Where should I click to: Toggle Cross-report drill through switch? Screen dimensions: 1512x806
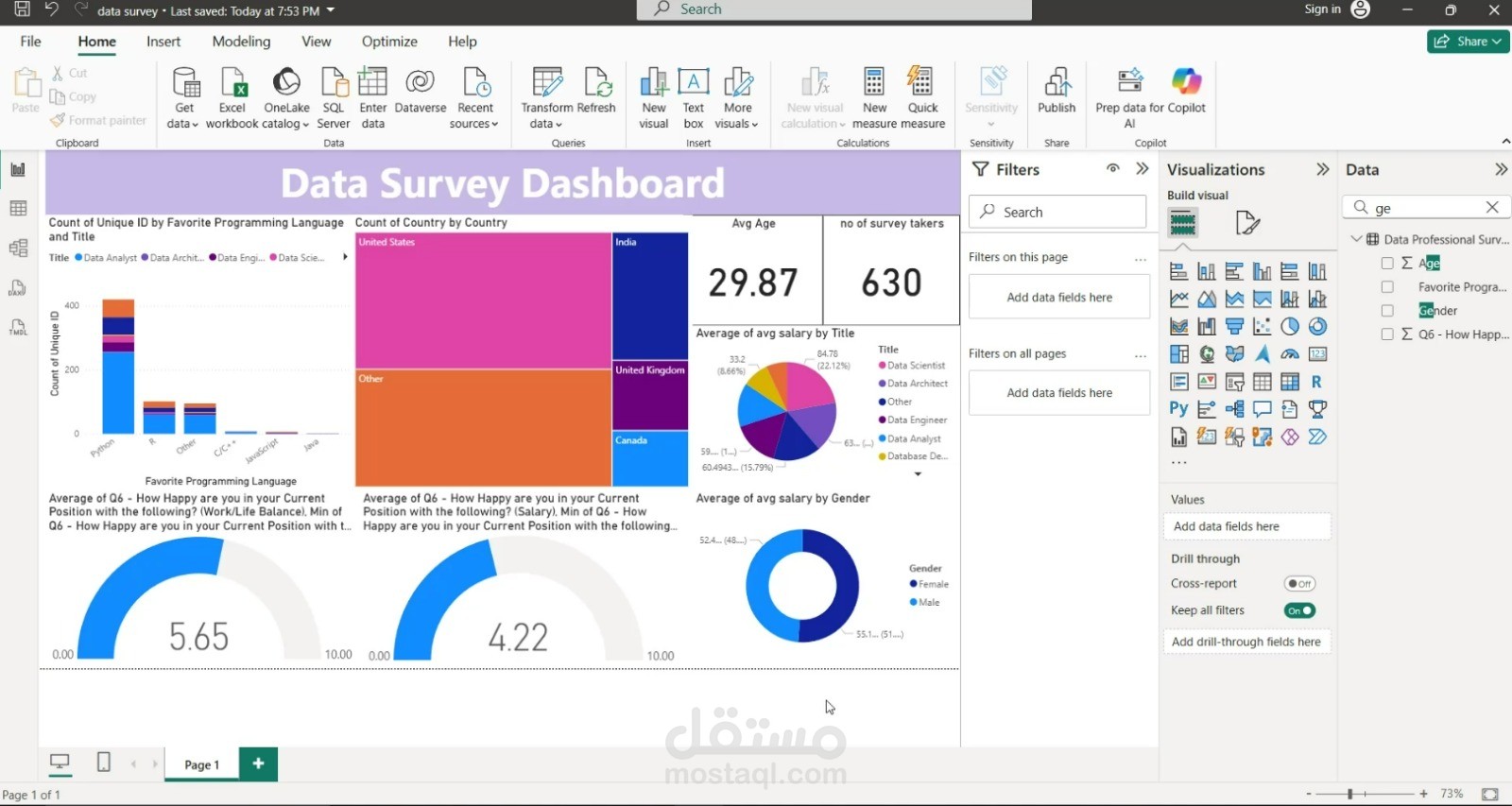tap(1299, 584)
